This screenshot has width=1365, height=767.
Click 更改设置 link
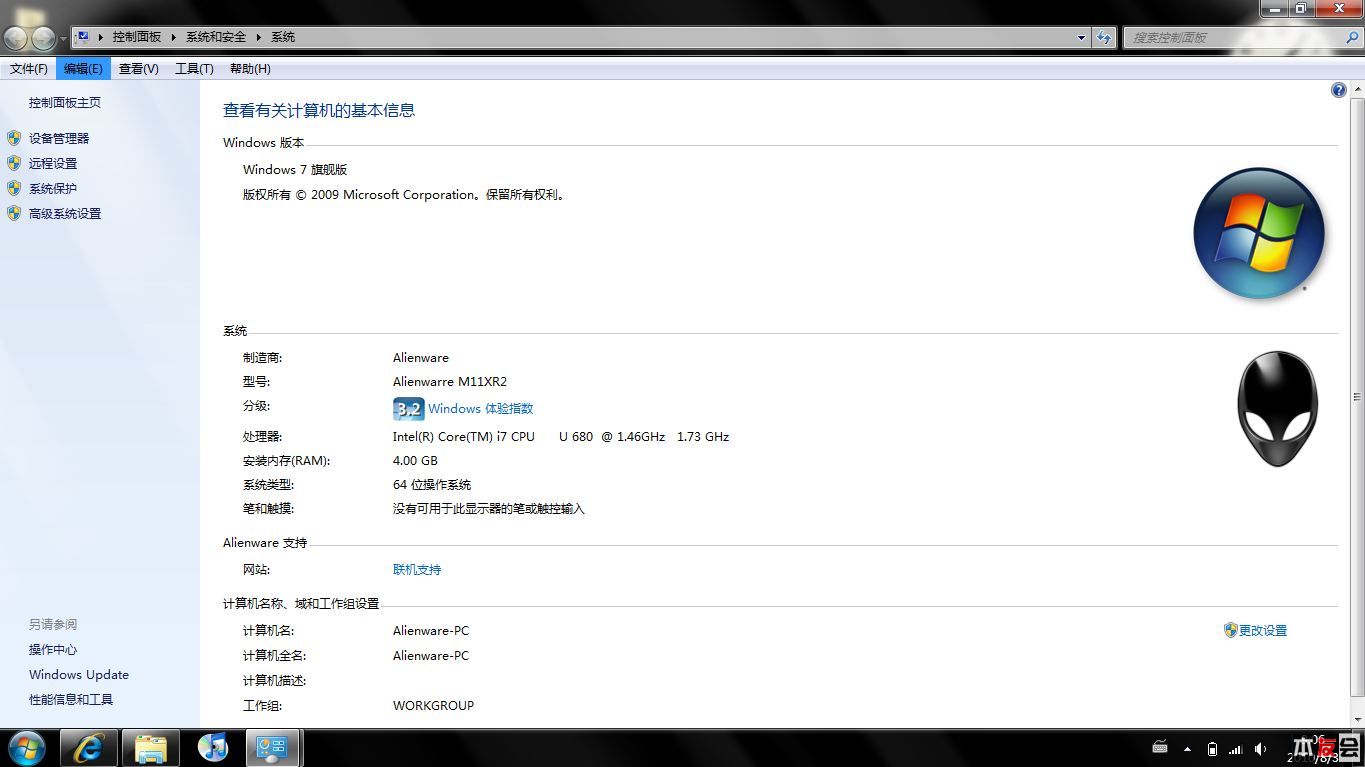tap(1263, 631)
